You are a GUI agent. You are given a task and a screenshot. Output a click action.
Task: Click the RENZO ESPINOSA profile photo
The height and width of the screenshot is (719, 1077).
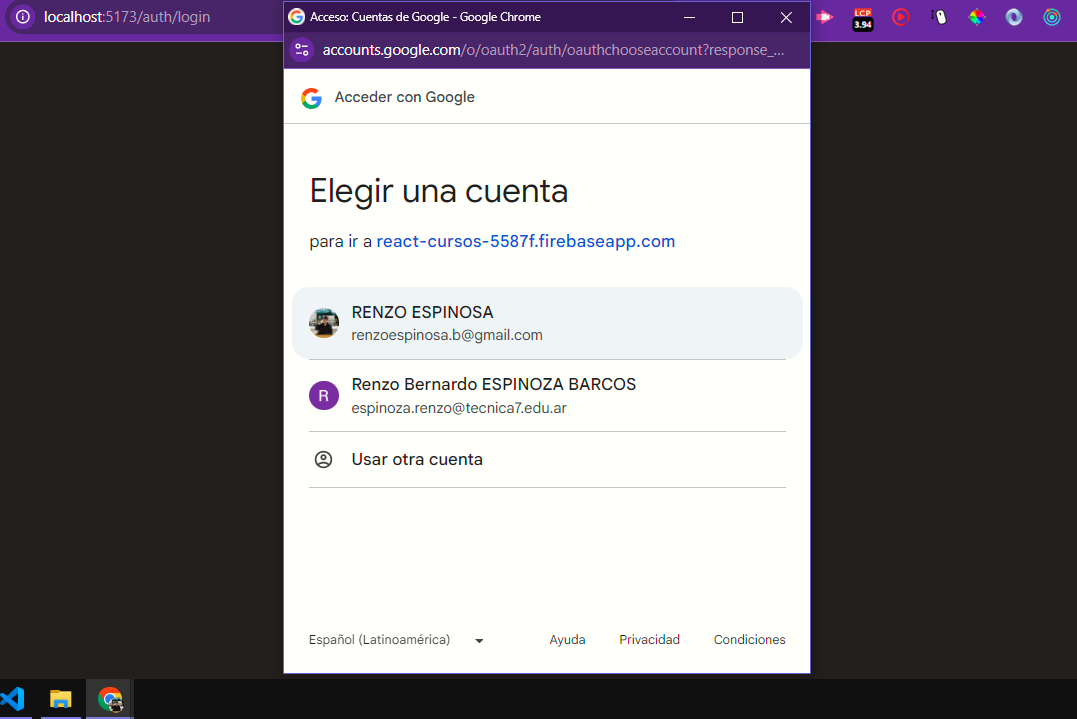click(324, 323)
